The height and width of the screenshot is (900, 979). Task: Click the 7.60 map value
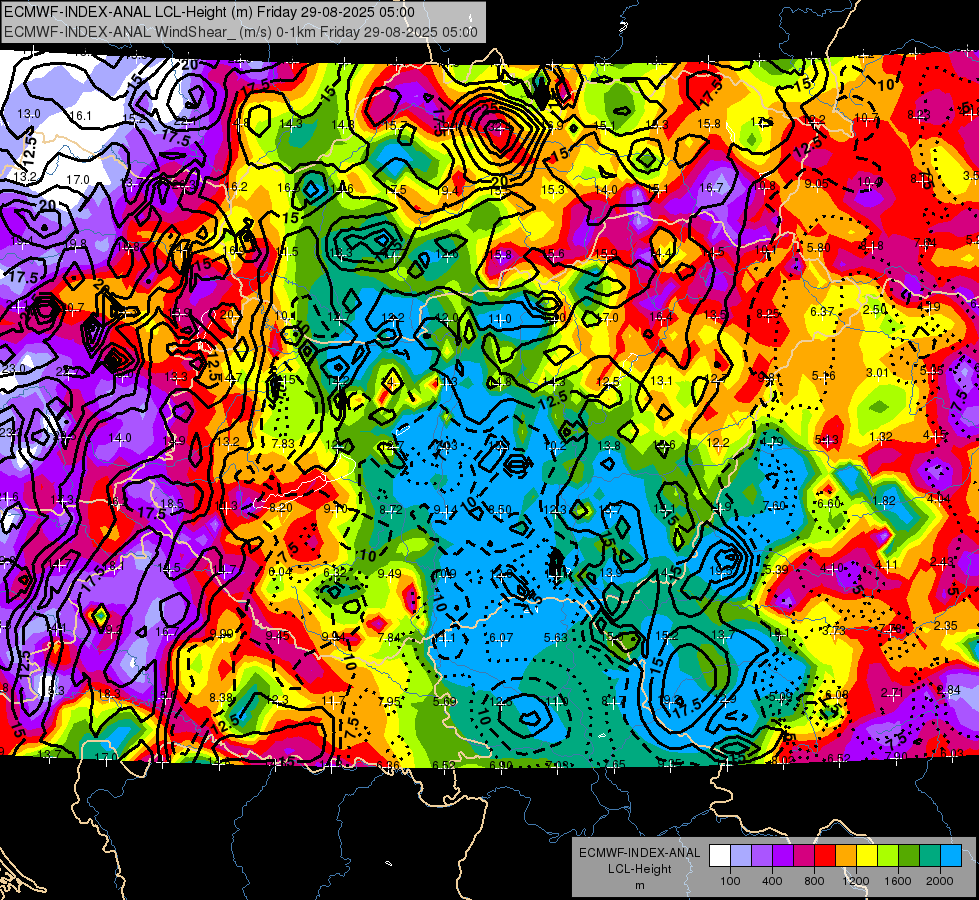[774, 505]
